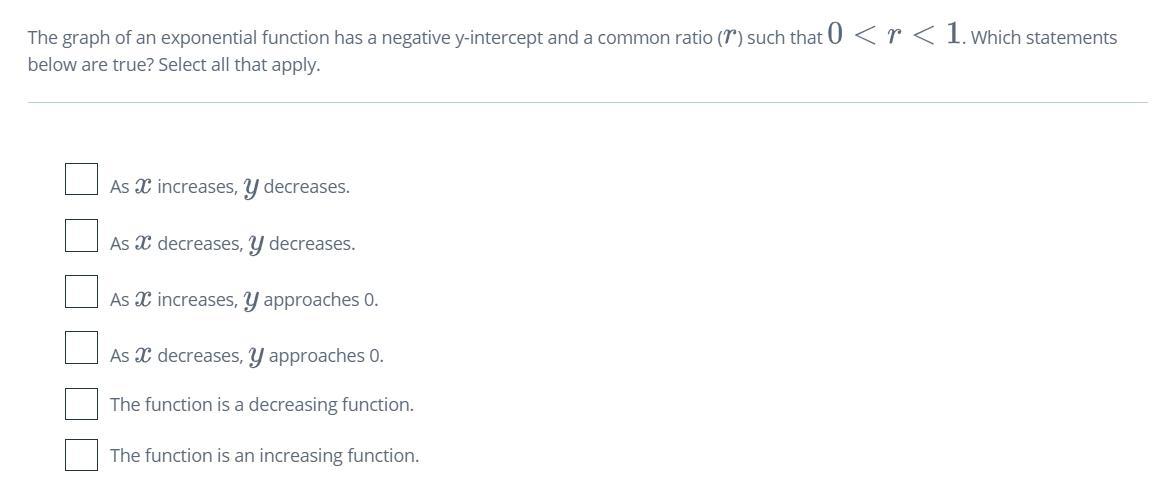Click the y variable in the first answer statement

250,189
